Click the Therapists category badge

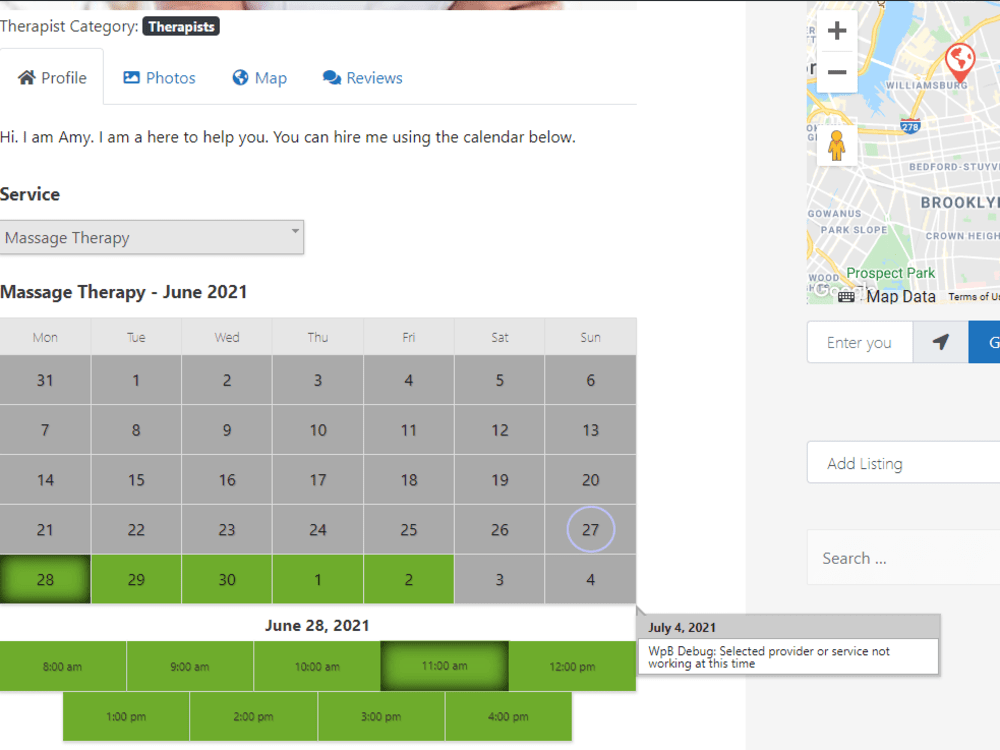click(x=181, y=27)
